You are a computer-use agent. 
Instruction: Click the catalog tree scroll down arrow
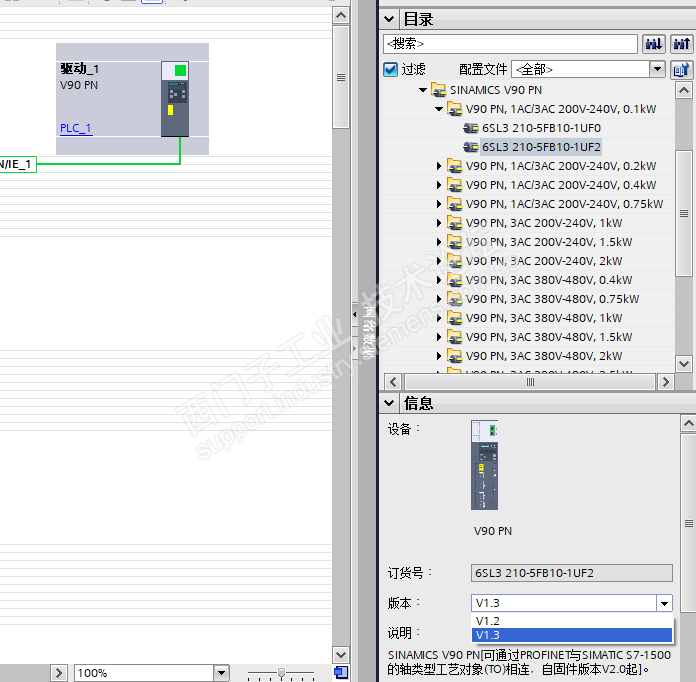click(x=684, y=364)
